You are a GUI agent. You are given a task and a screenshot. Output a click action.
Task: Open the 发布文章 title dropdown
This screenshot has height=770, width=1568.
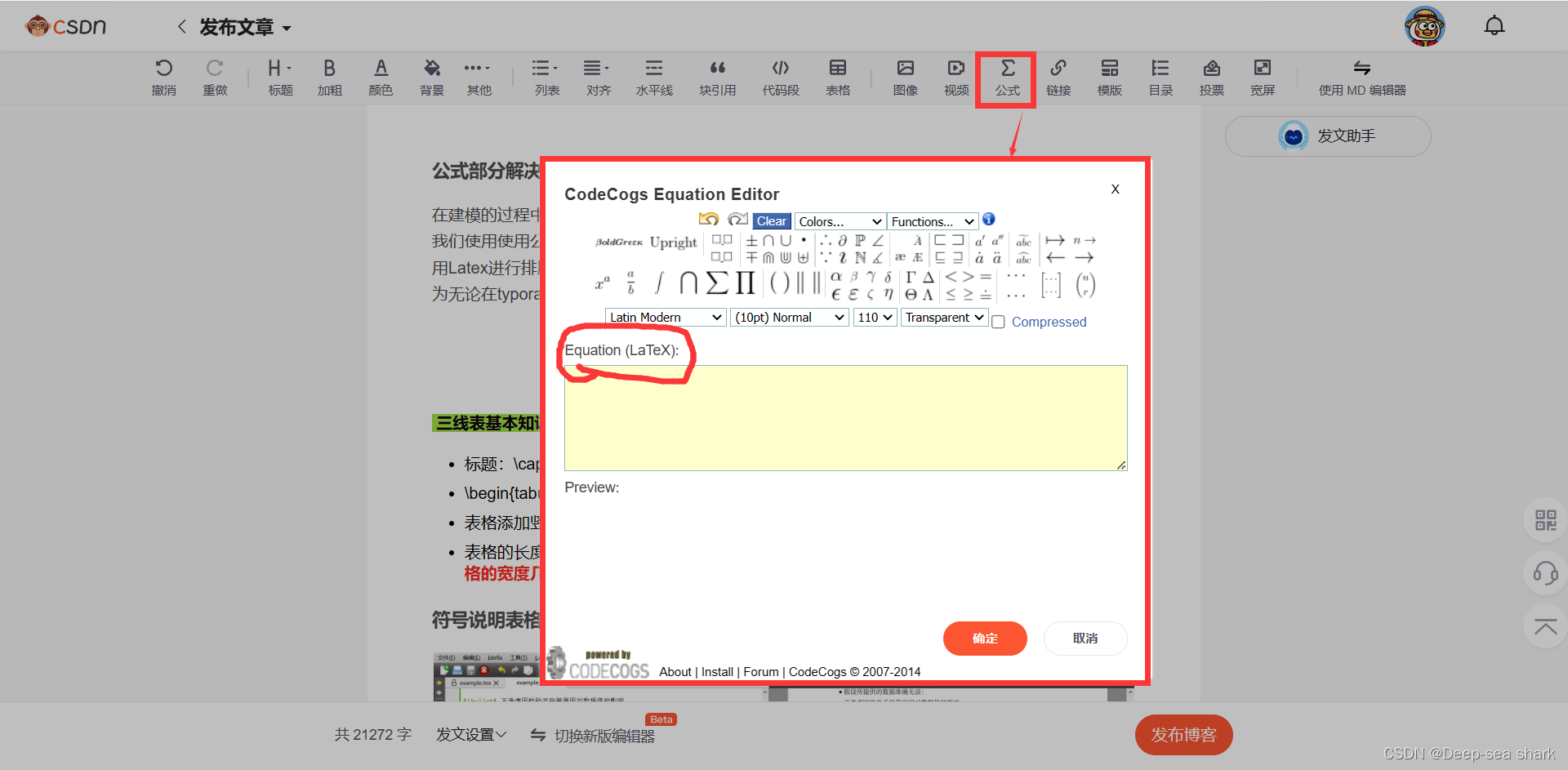[x=245, y=28]
